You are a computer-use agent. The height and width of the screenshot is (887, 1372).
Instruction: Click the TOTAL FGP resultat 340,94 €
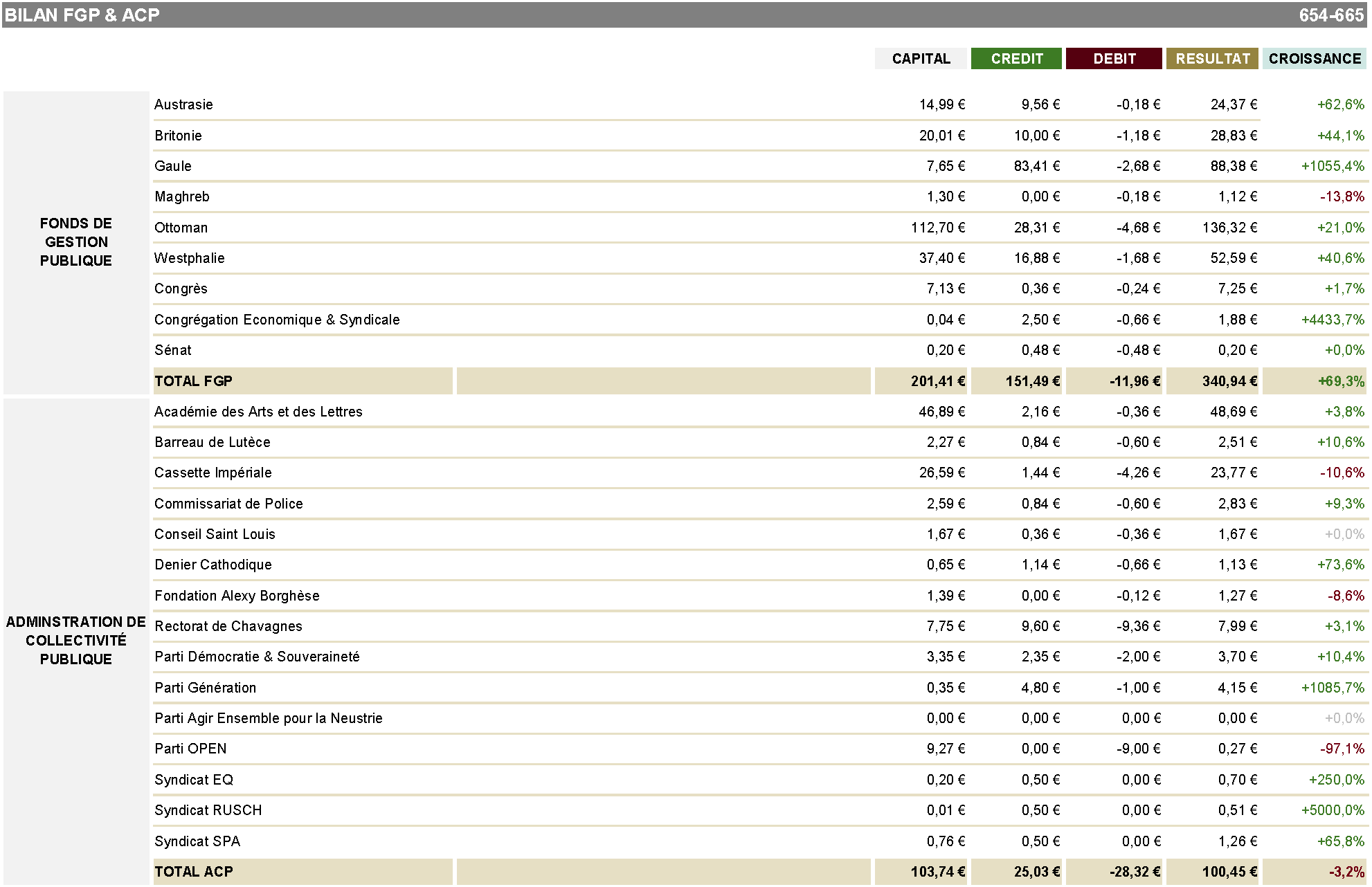tap(1229, 381)
